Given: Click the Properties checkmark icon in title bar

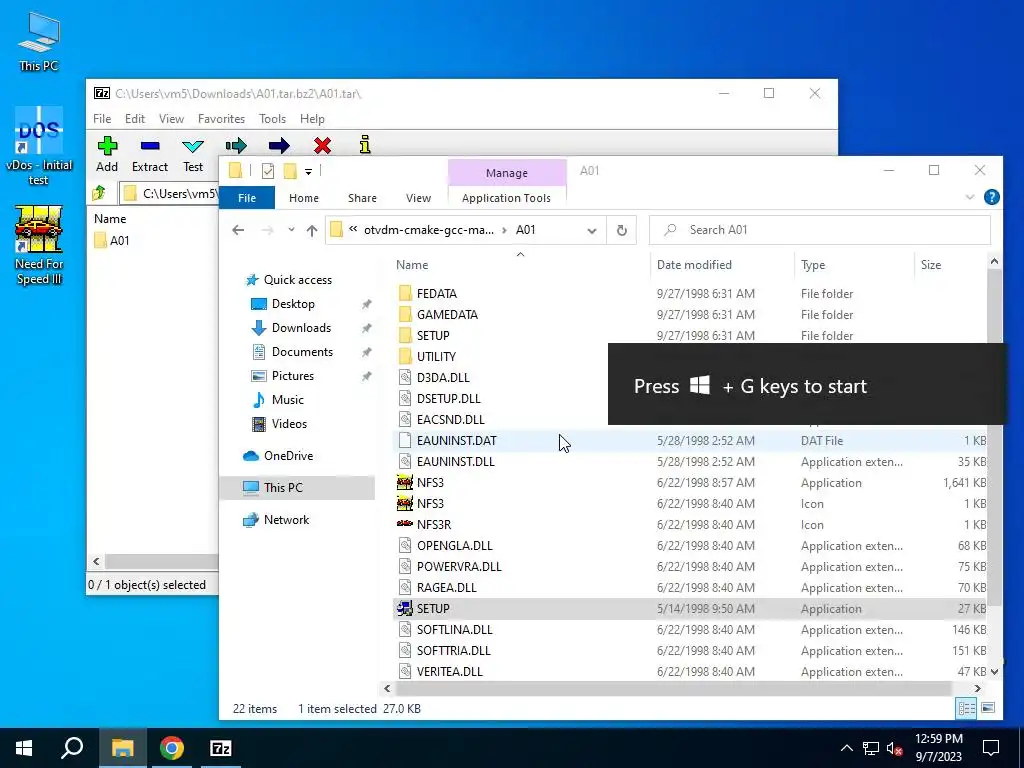Looking at the screenshot, I should tap(268, 171).
